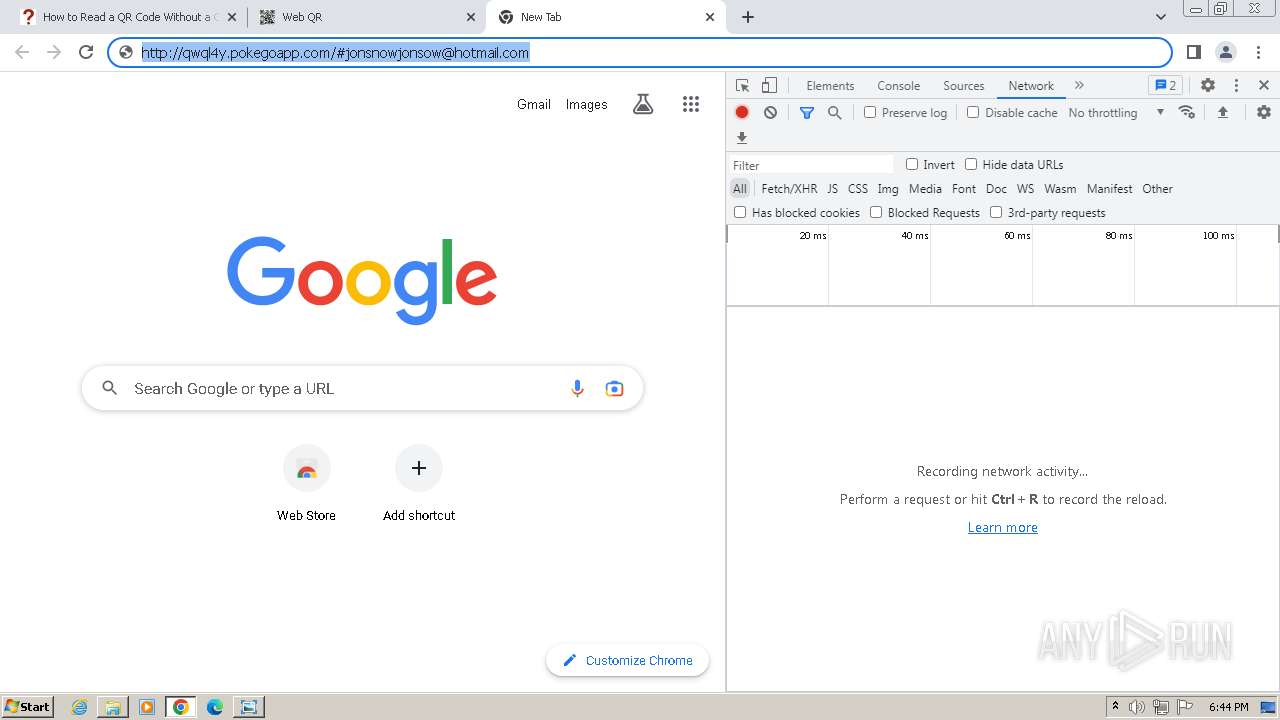Viewport: 1280px width, 720px height.
Task: Close the DevTools panel
Action: 1264,86
